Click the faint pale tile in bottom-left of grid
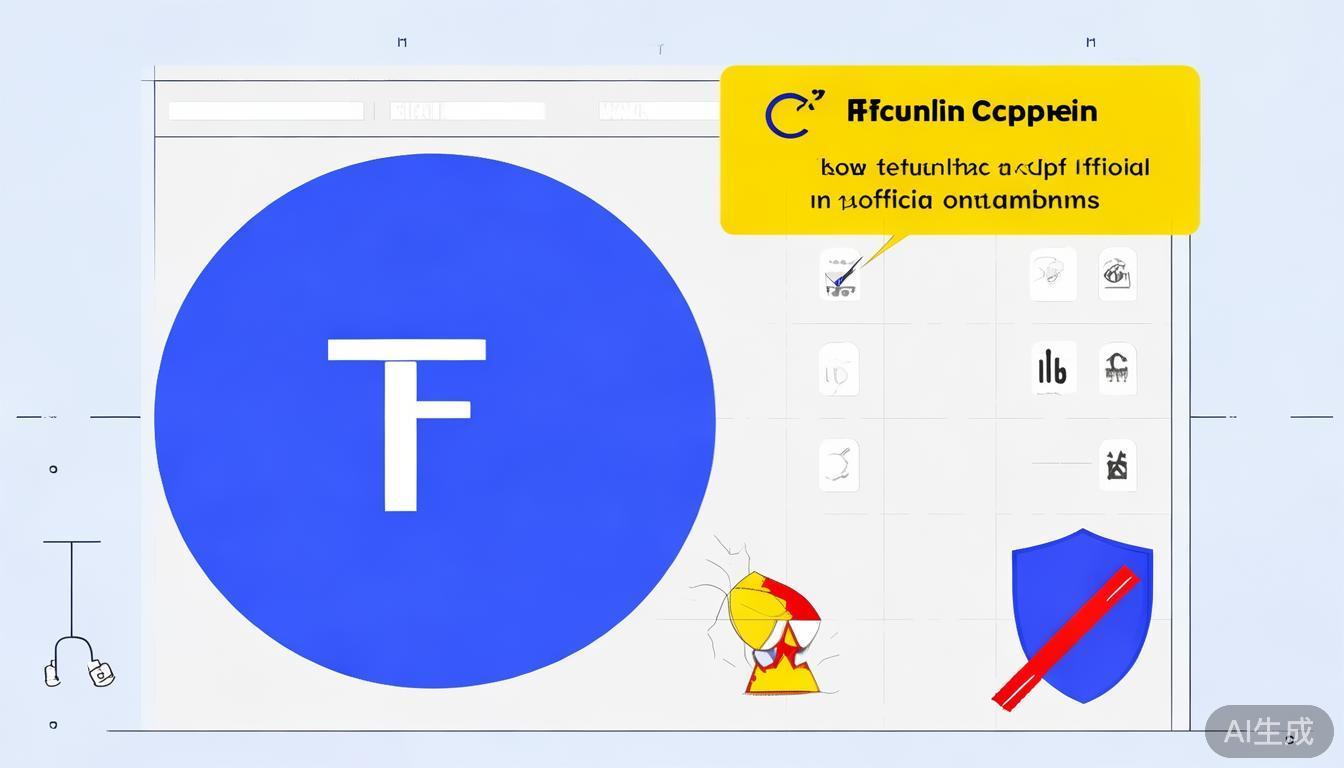The width and height of the screenshot is (1344, 768). pos(839,465)
